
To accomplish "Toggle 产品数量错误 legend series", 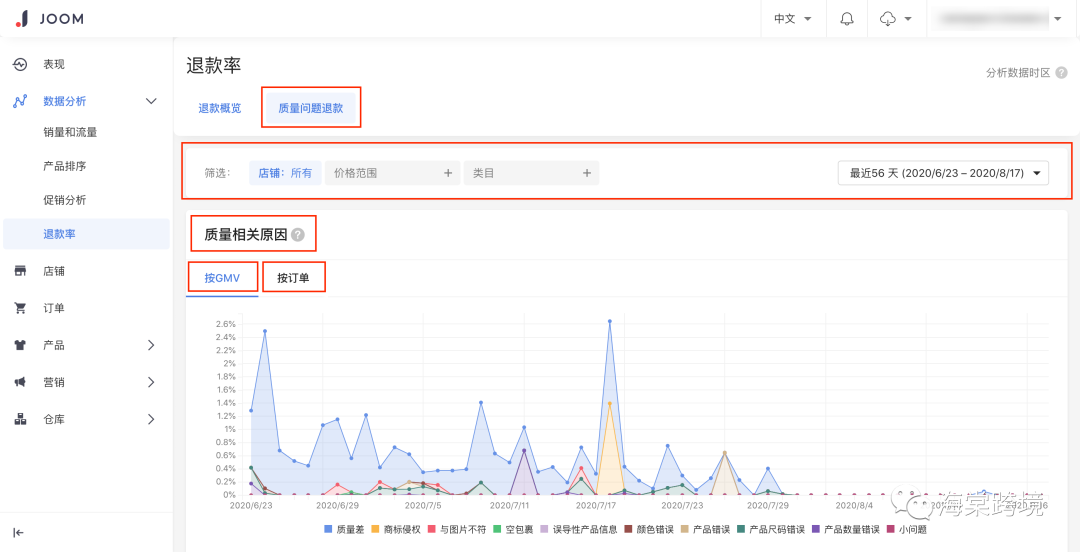I will [846, 529].
